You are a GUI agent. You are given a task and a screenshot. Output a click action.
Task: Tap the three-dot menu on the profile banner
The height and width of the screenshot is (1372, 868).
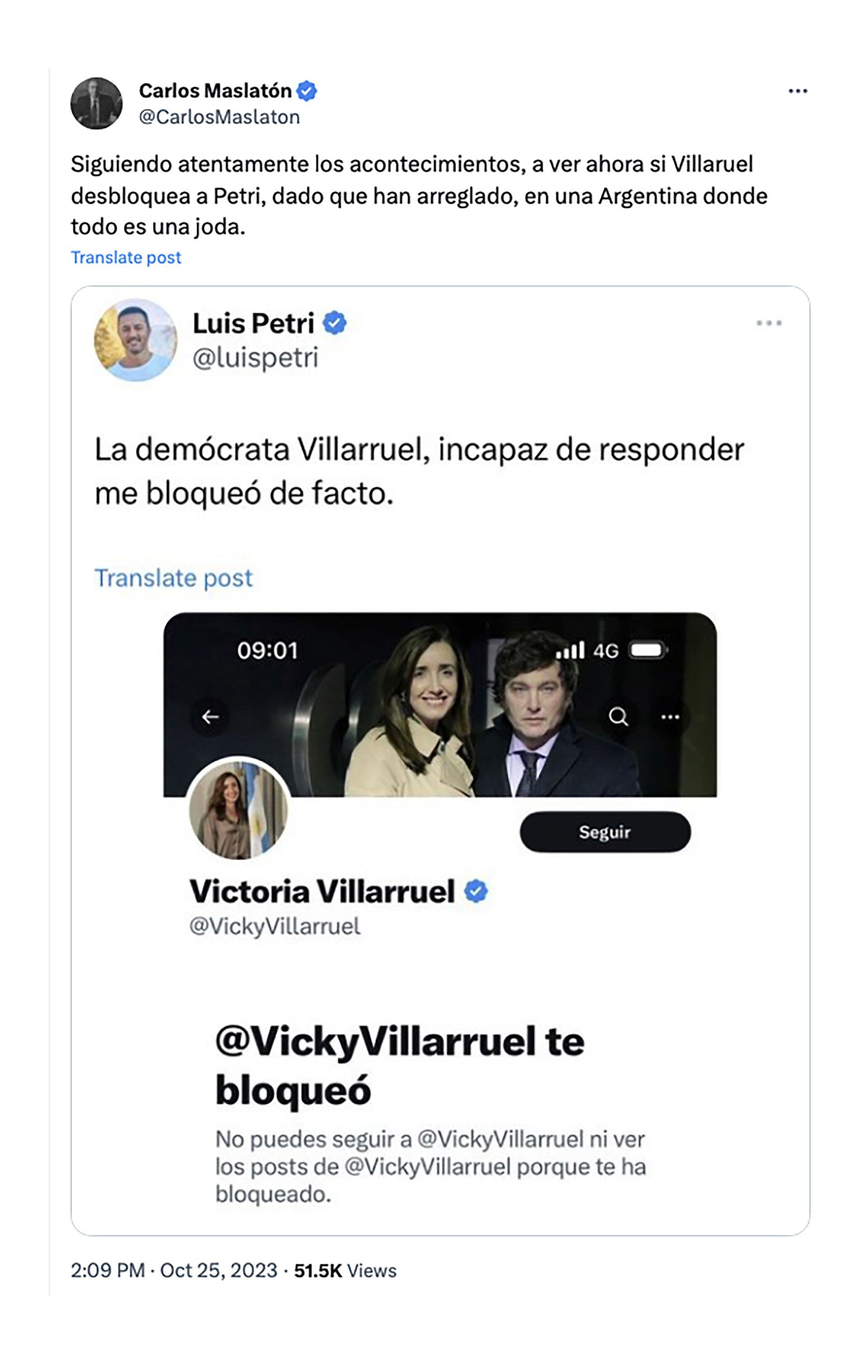pos(670,717)
